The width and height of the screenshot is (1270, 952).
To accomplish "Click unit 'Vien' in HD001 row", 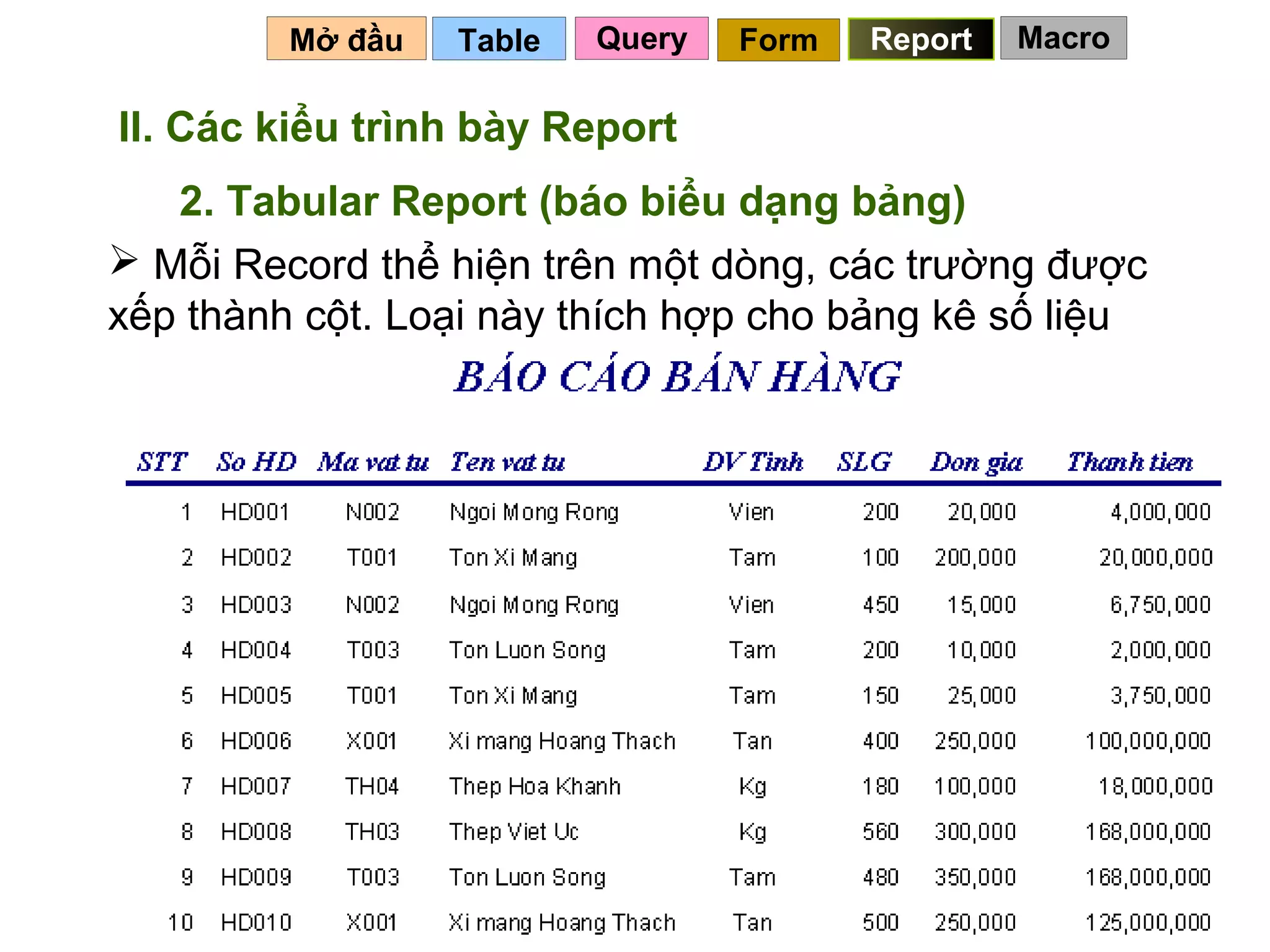I will point(752,512).
